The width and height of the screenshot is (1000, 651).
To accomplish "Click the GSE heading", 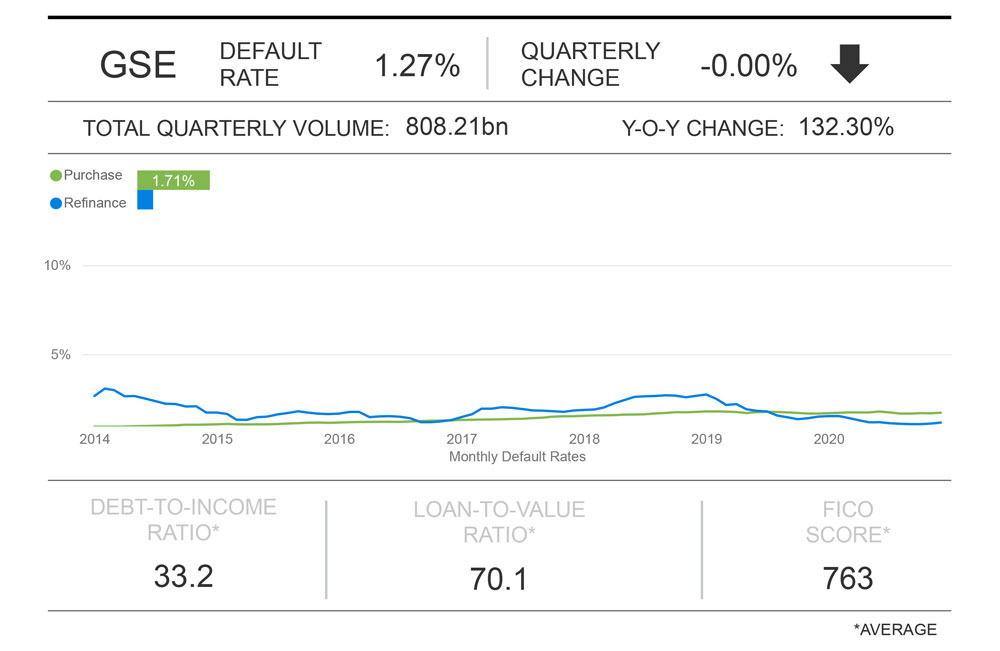I will (138, 66).
